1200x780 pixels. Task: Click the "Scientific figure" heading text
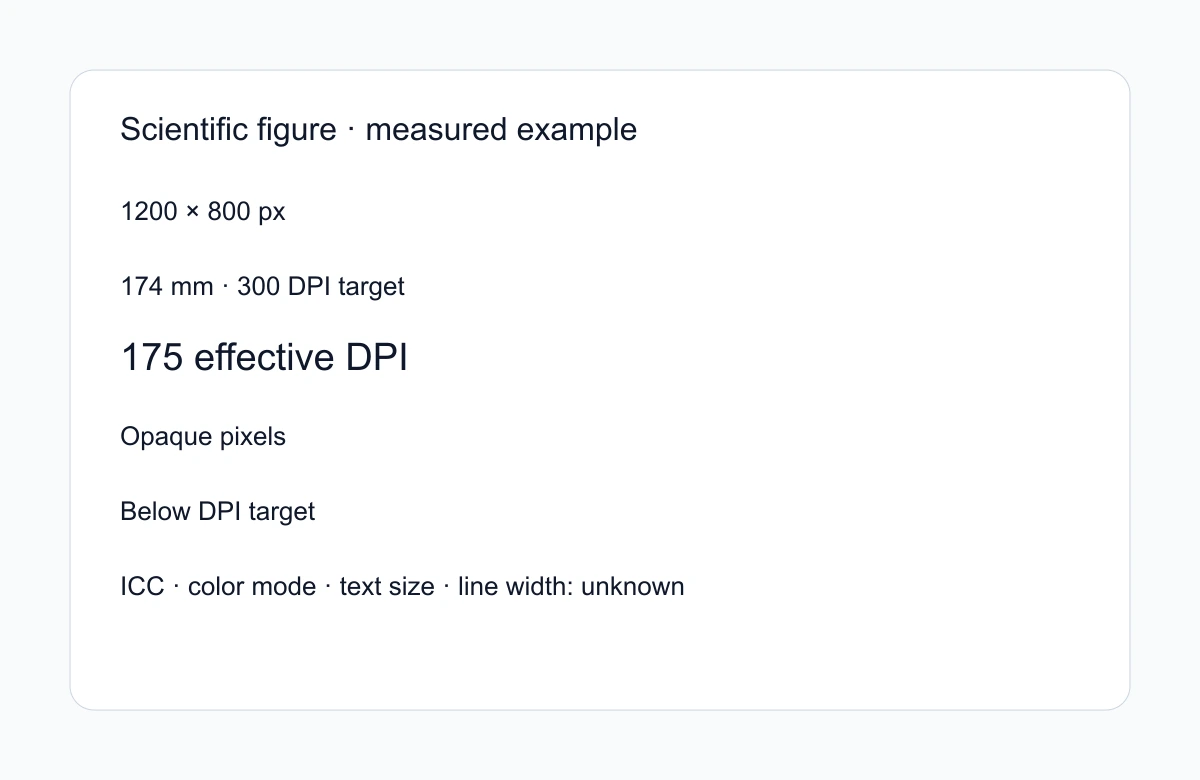pyautogui.click(x=228, y=130)
